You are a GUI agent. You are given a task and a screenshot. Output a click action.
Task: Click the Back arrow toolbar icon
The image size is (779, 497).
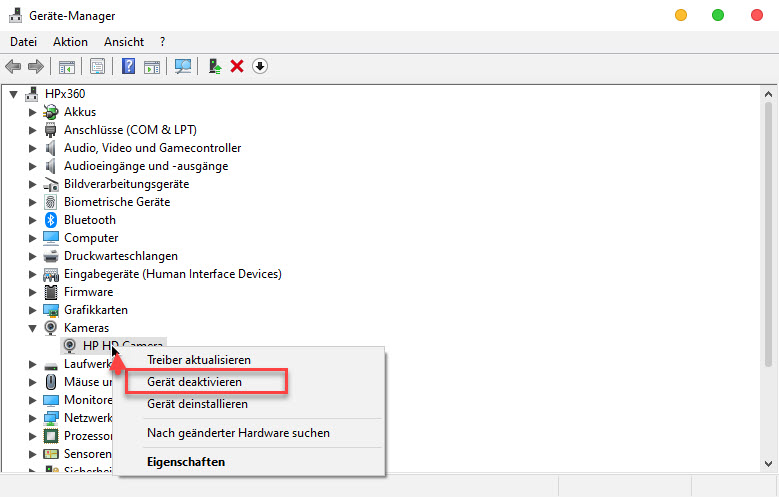13,66
